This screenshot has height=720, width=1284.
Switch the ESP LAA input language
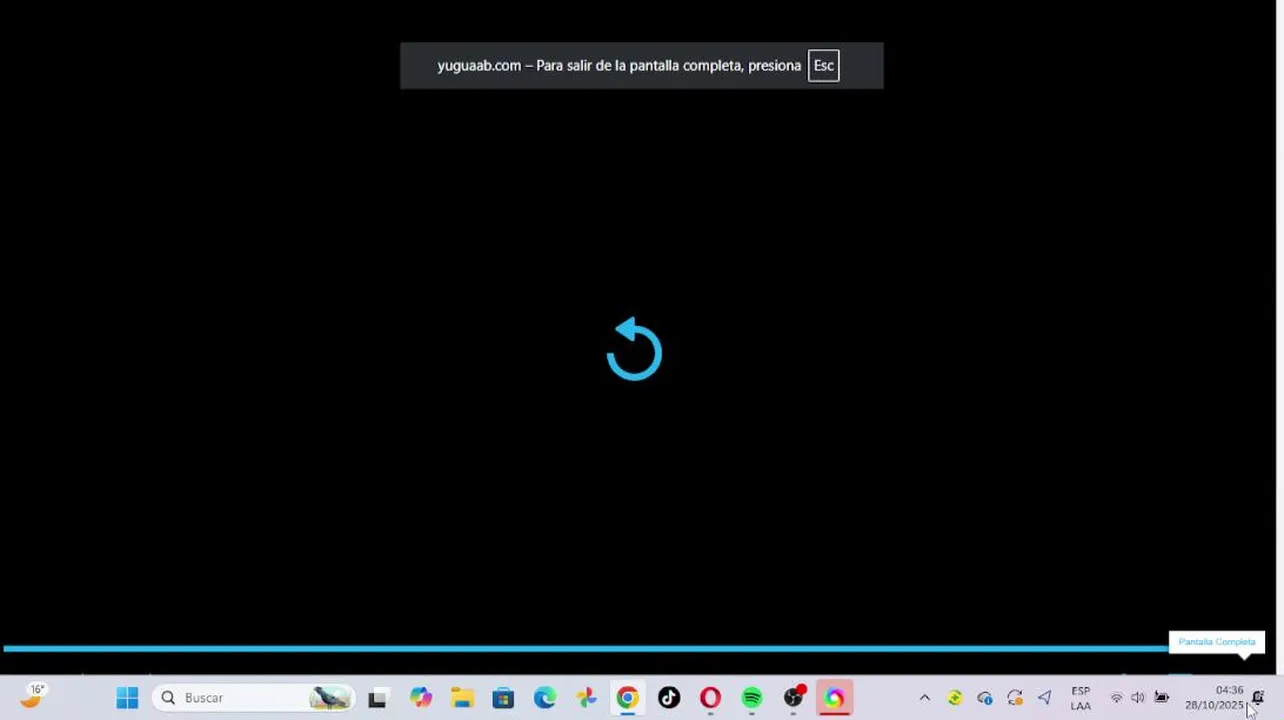pyautogui.click(x=1081, y=698)
